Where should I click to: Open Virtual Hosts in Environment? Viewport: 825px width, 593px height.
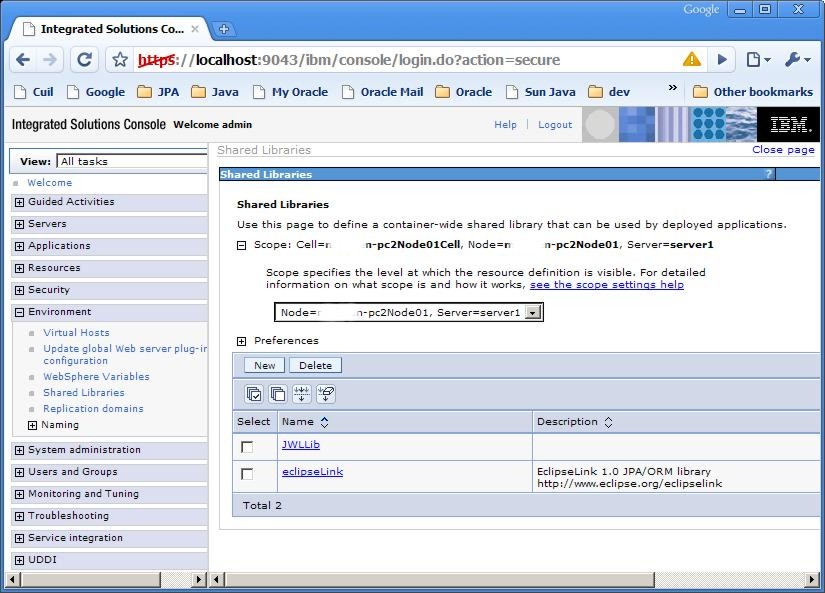(x=76, y=333)
